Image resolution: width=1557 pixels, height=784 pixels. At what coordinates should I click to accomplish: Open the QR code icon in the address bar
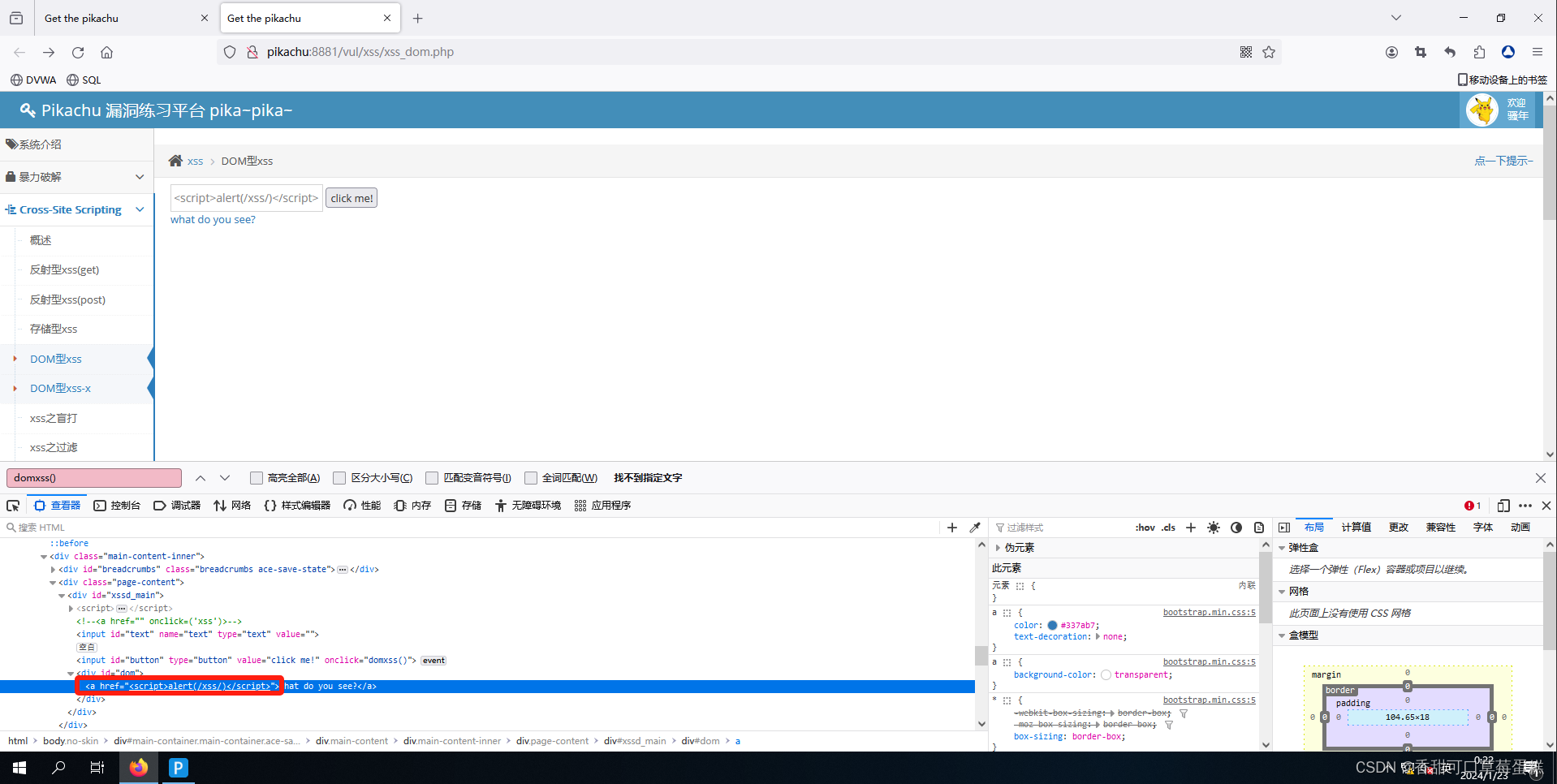tap(1246, 52)
